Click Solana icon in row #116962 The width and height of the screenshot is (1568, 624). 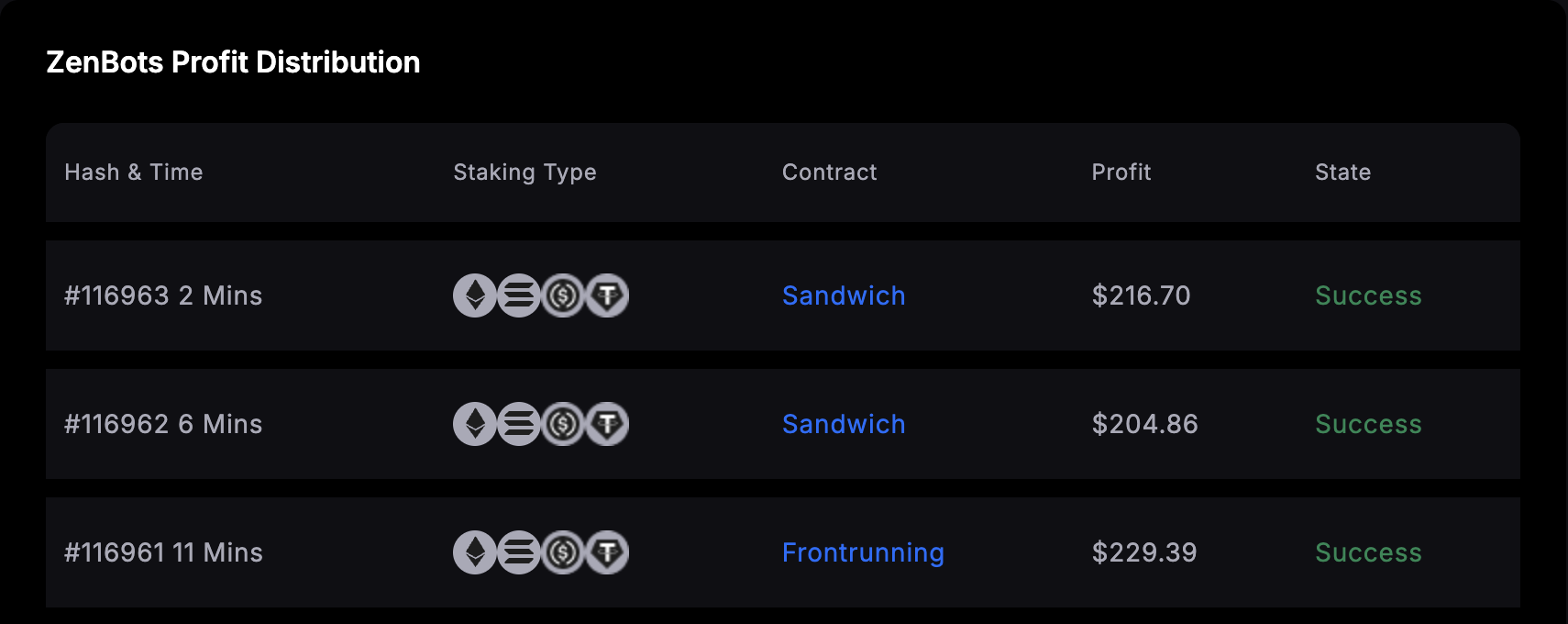click(519, 424)
